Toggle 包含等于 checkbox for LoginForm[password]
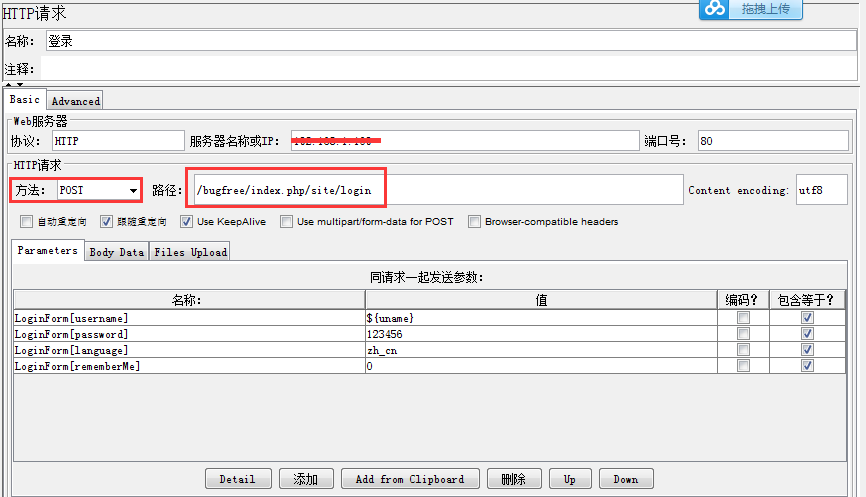The image size is (866, 497). click(807, 334)
